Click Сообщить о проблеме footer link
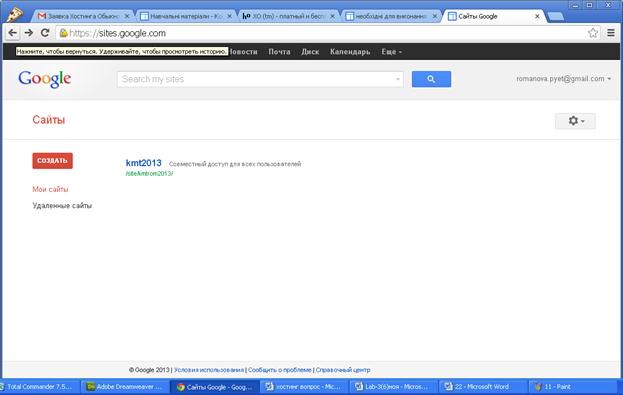 (x=280, y=370)
